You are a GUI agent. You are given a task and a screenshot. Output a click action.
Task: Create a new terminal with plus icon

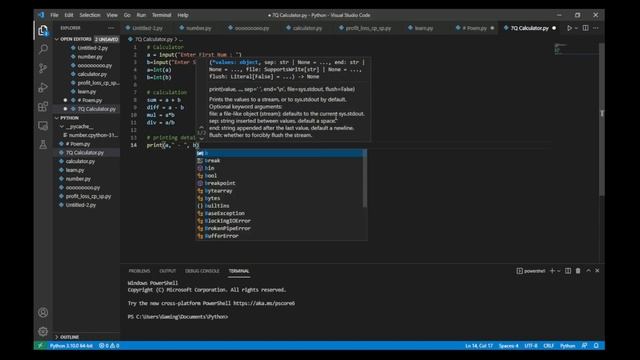coord(552,271)
